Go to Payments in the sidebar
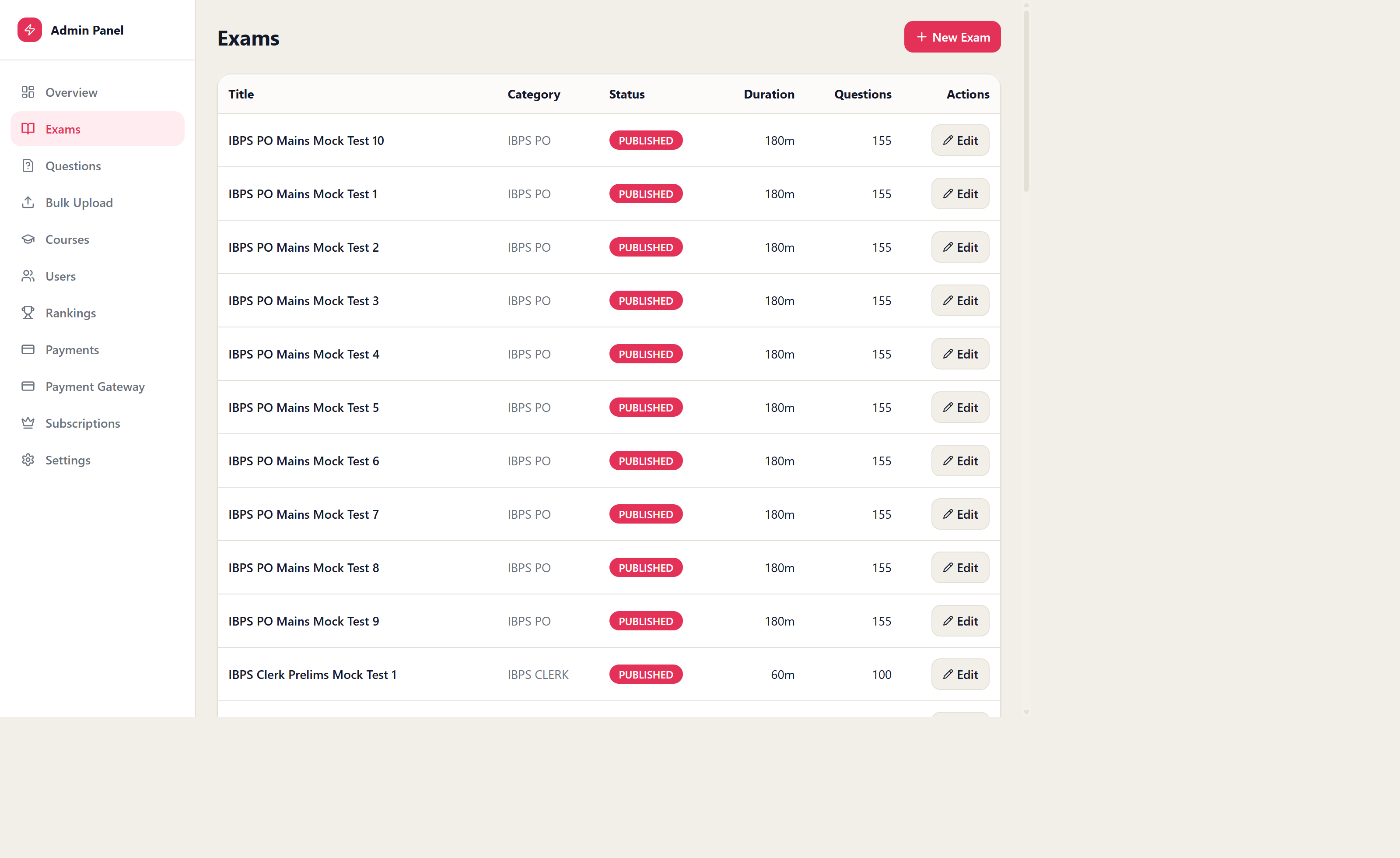 pyautogui.click(x=97, y=350)
